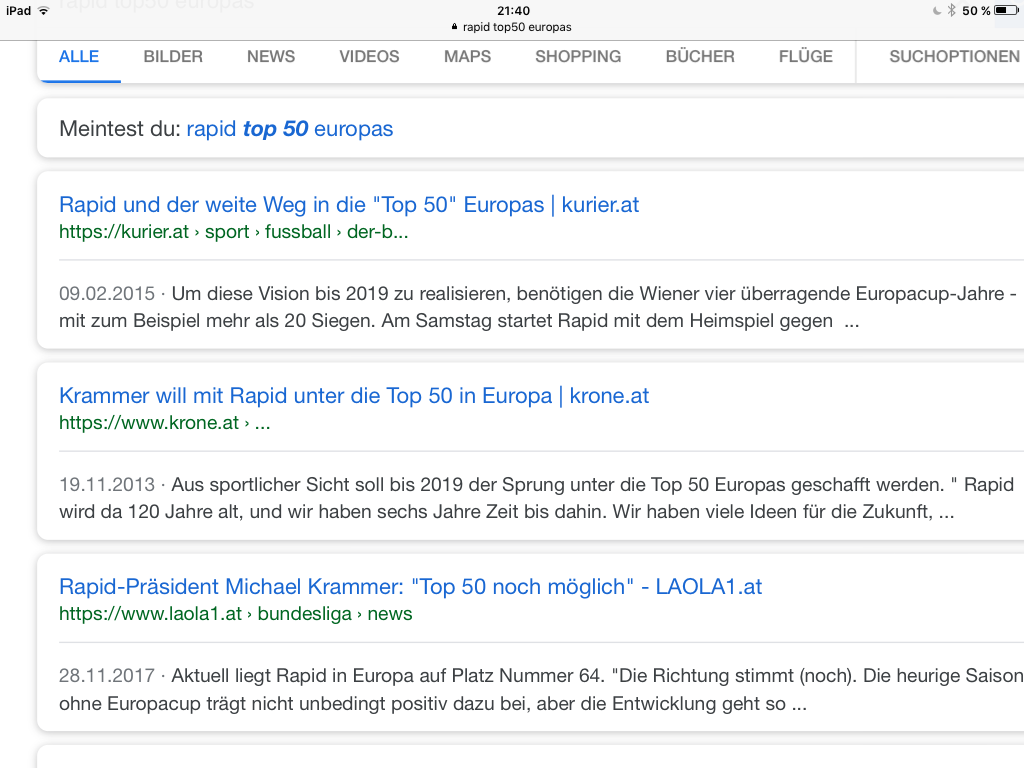Tap the Do Not Disturb moon icon

tap(937, 10)
